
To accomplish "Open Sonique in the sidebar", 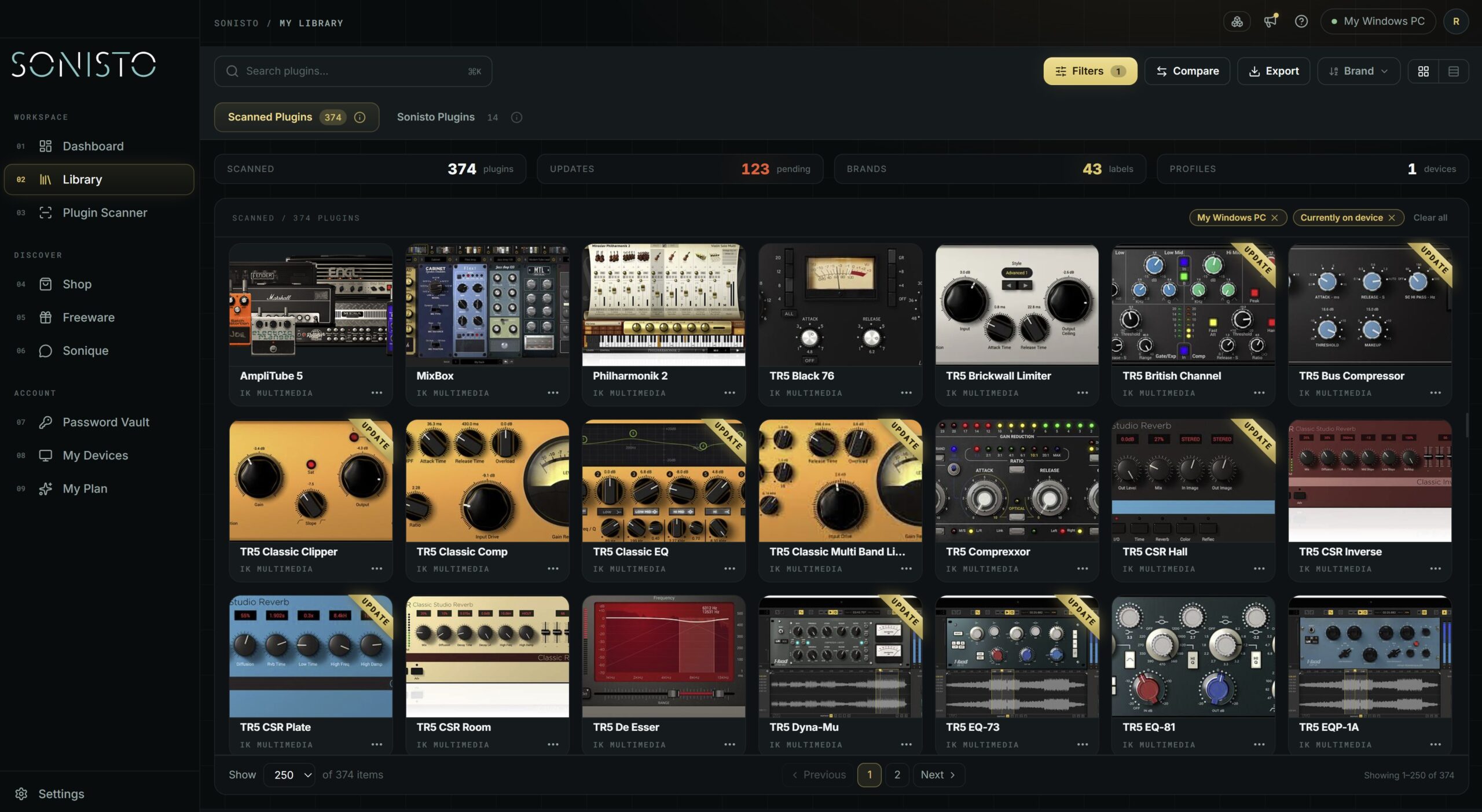I will click(98, 351).
